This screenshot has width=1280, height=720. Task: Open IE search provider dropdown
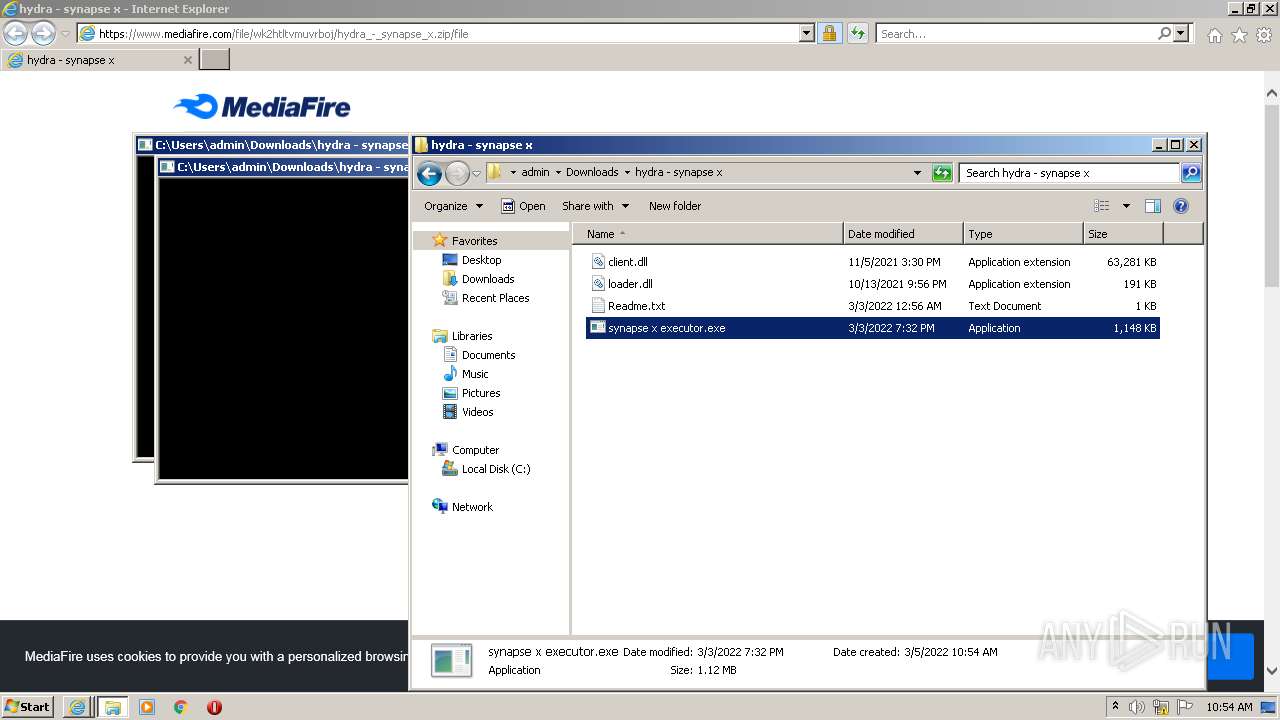1181,33
